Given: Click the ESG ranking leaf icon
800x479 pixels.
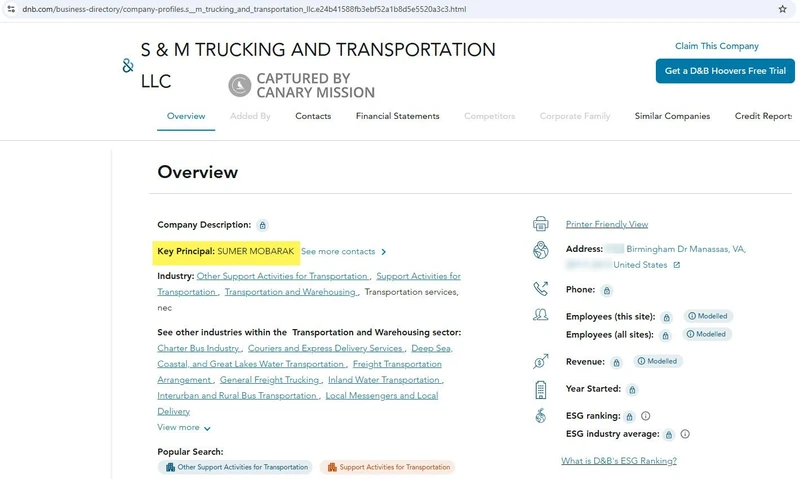Looking at the screenshot, I should pyautogui.click(x=540, y=416).
